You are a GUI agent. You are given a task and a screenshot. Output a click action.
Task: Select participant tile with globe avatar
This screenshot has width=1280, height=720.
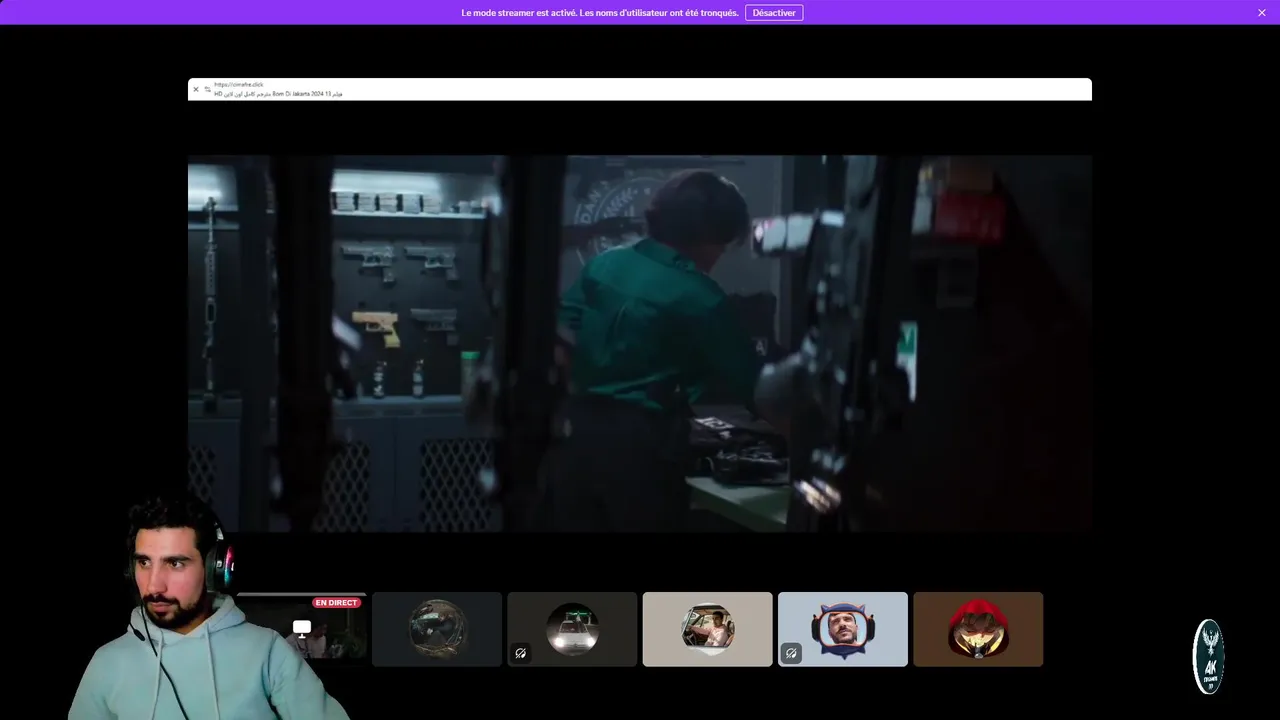coord(437,629)
